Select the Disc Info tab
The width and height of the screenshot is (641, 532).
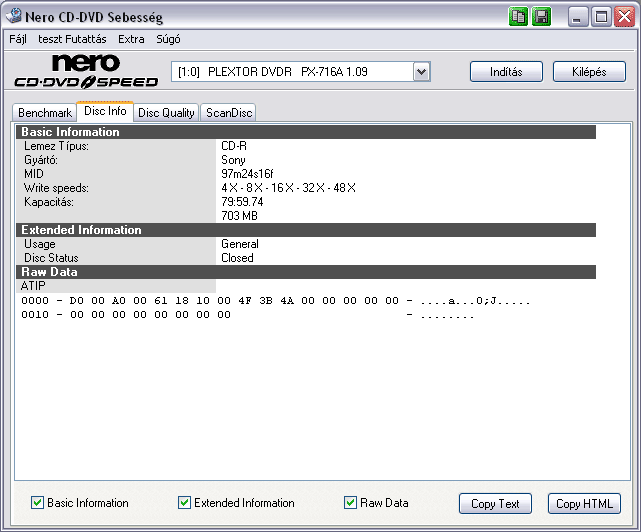[x=105, y=111]
